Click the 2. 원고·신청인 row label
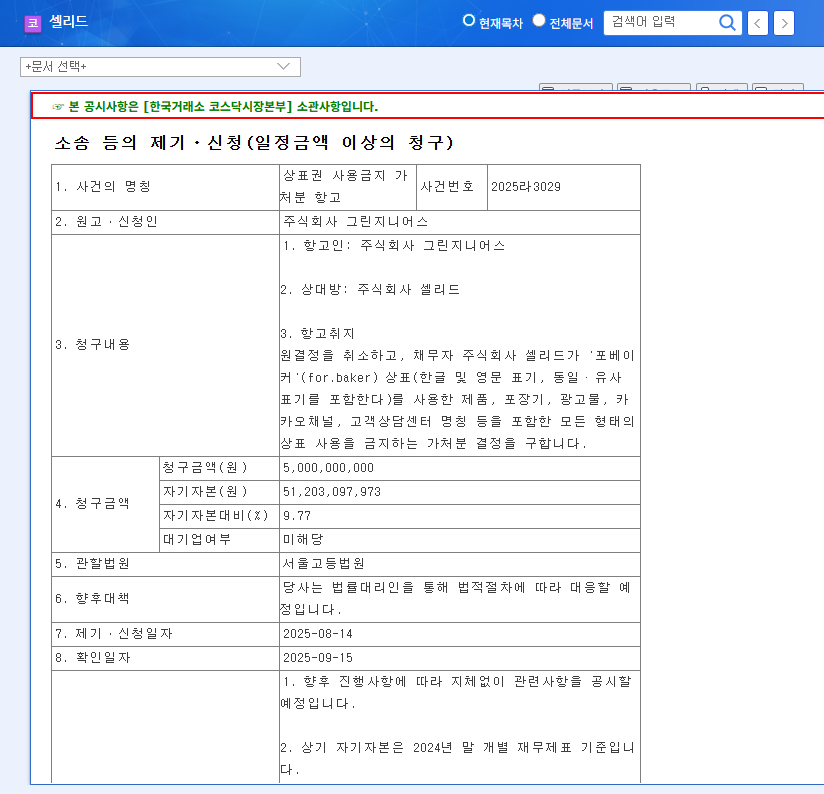Image resolution: width=824 pixels, height=794 pixels. tap(106, 222)
